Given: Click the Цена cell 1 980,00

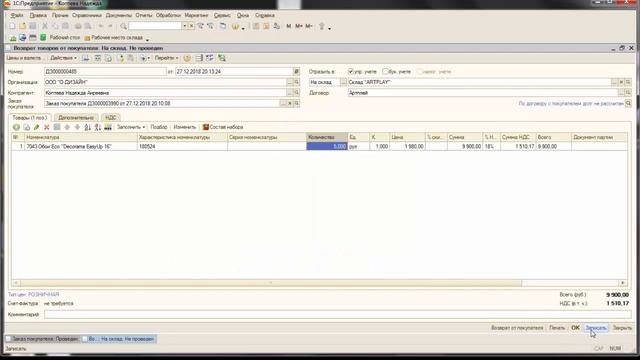Looking at the screenshot, I should (x=407, y=146).
